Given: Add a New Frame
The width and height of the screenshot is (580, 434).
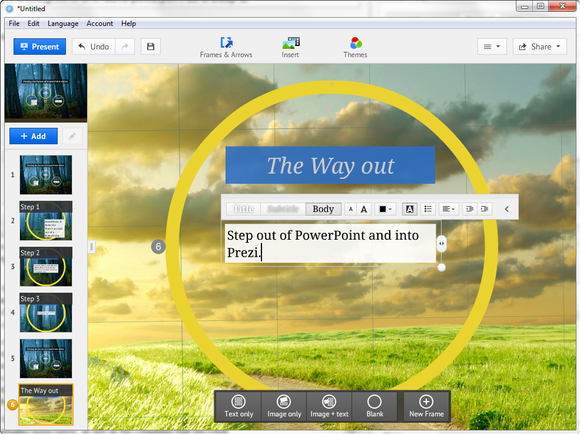Looking at the screenshot, I should pos(426,406).
